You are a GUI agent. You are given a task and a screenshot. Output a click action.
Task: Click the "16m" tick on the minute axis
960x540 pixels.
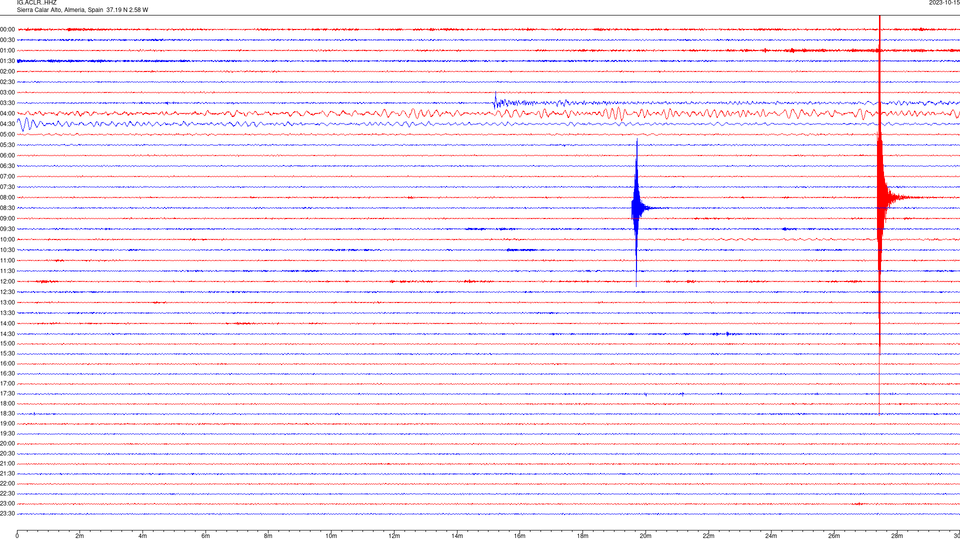click(520, 536)
